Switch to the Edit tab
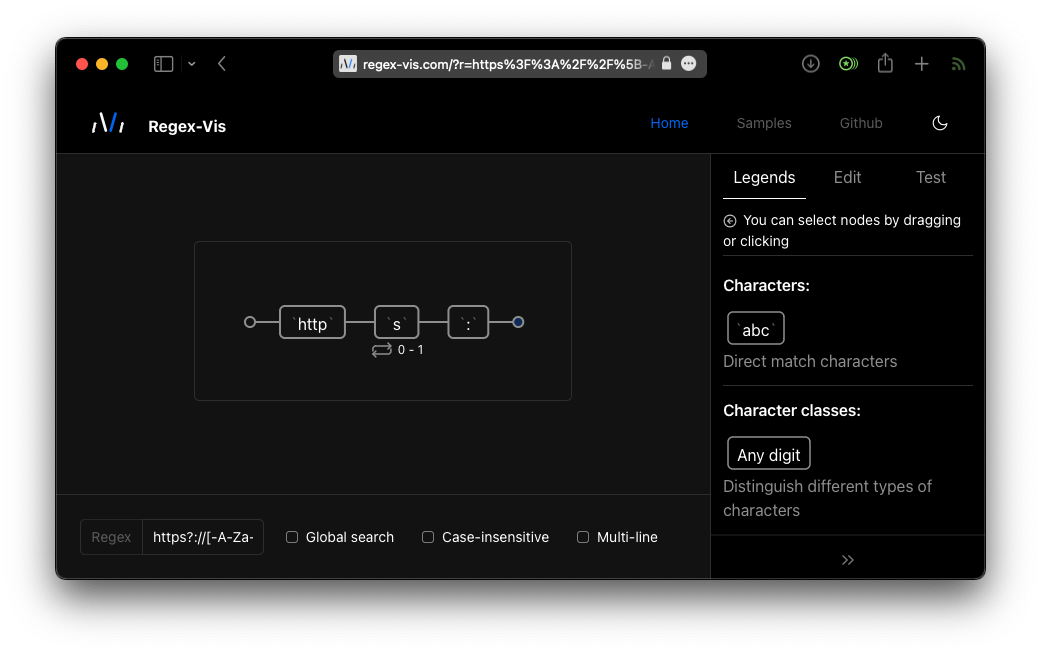This screenshot has width=1041, height=653. [847, 177]
